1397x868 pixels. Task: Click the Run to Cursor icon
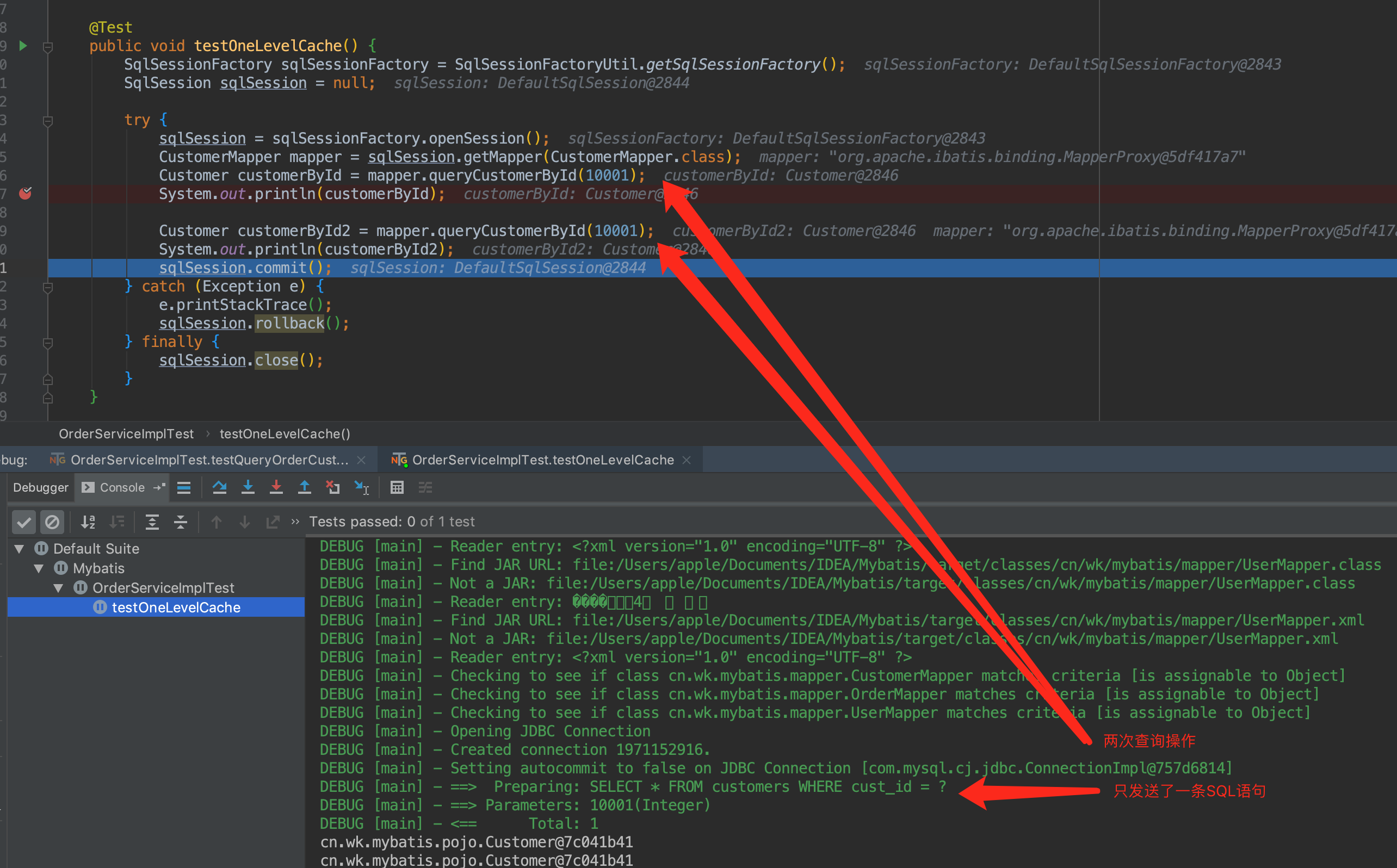[x=362, y=487]
